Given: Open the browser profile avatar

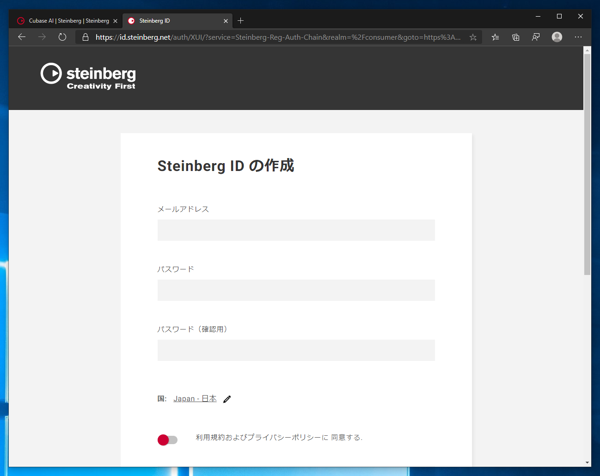Looking at the screenshot, I should point(557,37).
